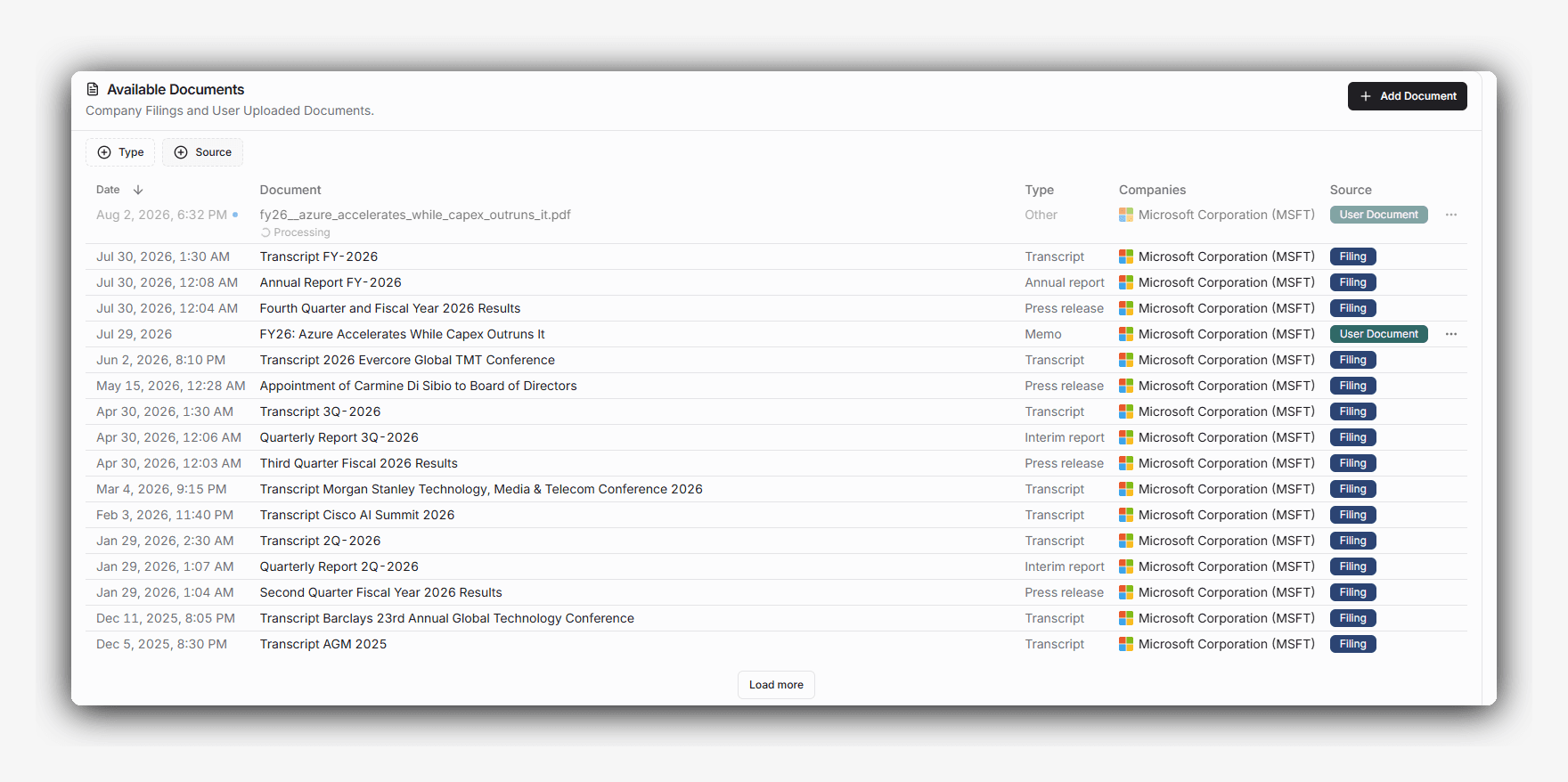Open Transcript 2026 Evercore Global TMT Conference
This screenshot has width=1568, height=782.
407,360
